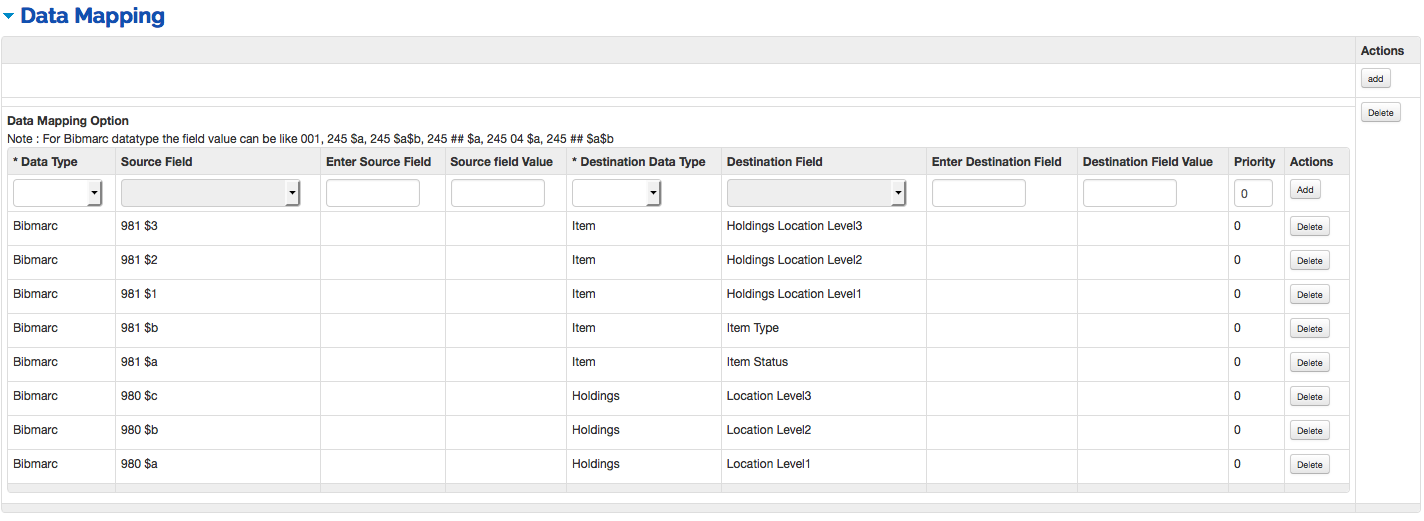This screenshot has width=1424, height=521.
Task: Expand the Destination Field dropdown
Action: point(816,193)
